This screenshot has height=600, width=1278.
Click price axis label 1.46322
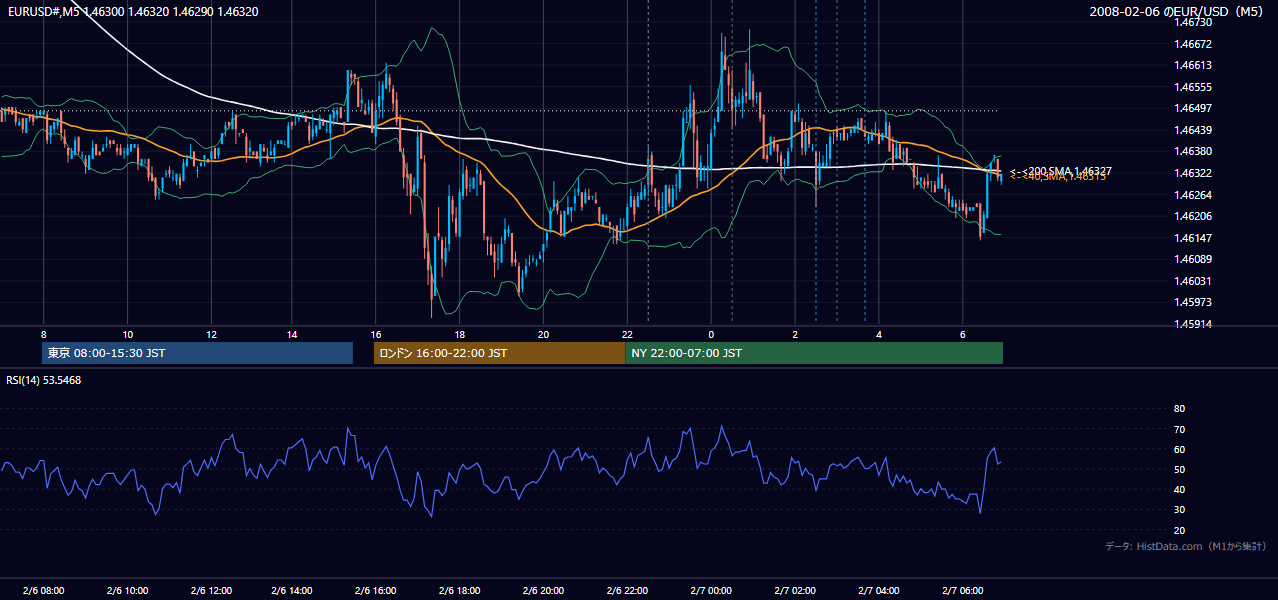pos(1194,173)
